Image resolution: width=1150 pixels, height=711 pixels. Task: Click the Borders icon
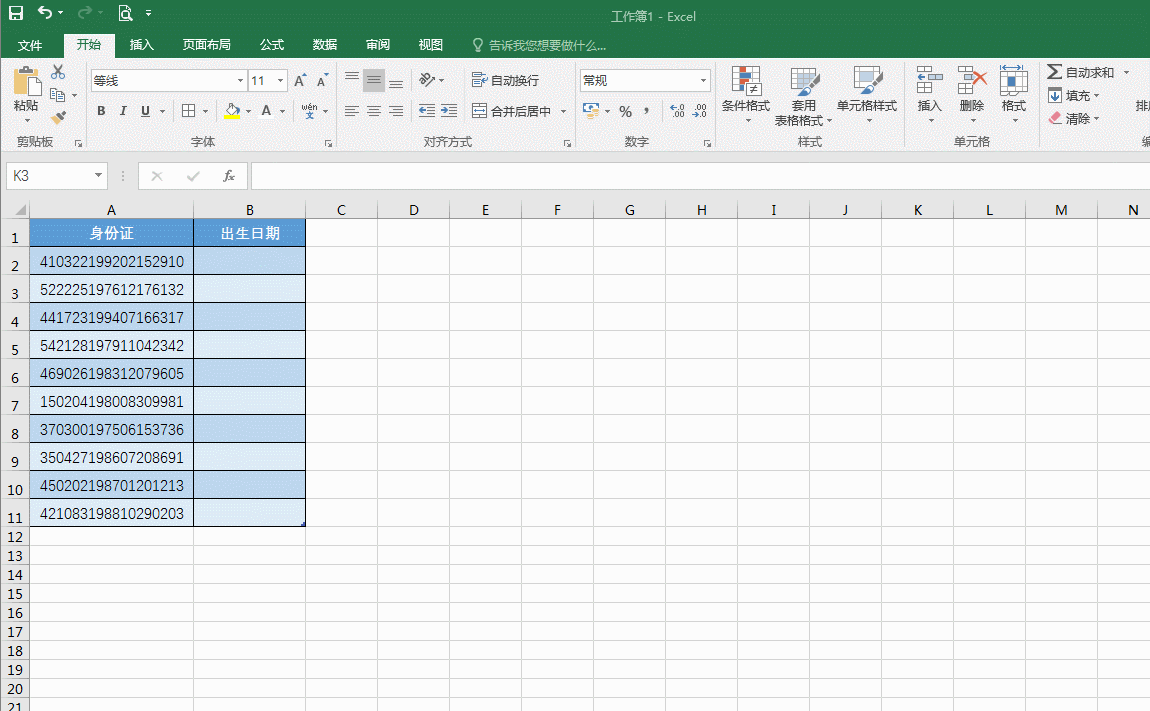point(188,111)
